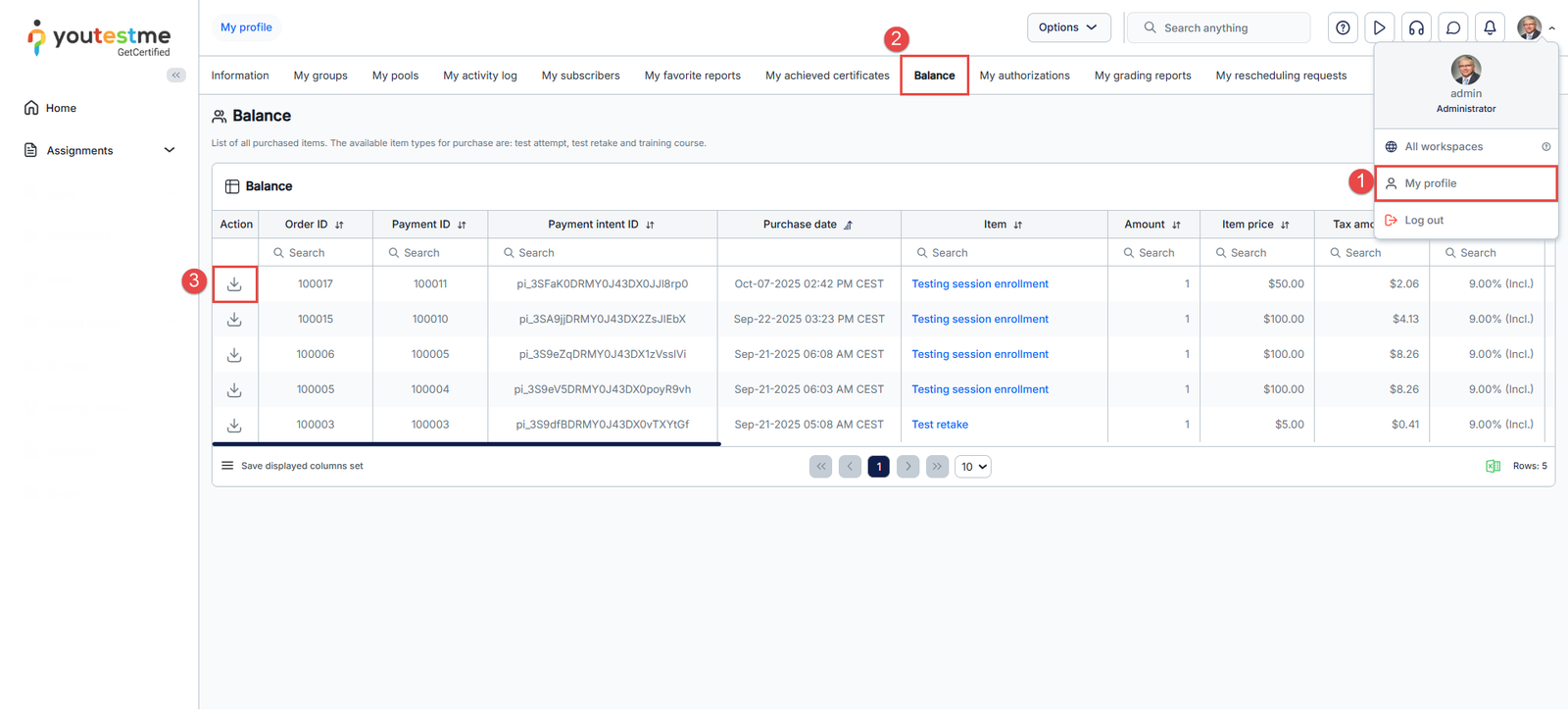This screenshot has height=710, width=1568.
Task: Click the Excel export icon
Action: point(1493,467)
